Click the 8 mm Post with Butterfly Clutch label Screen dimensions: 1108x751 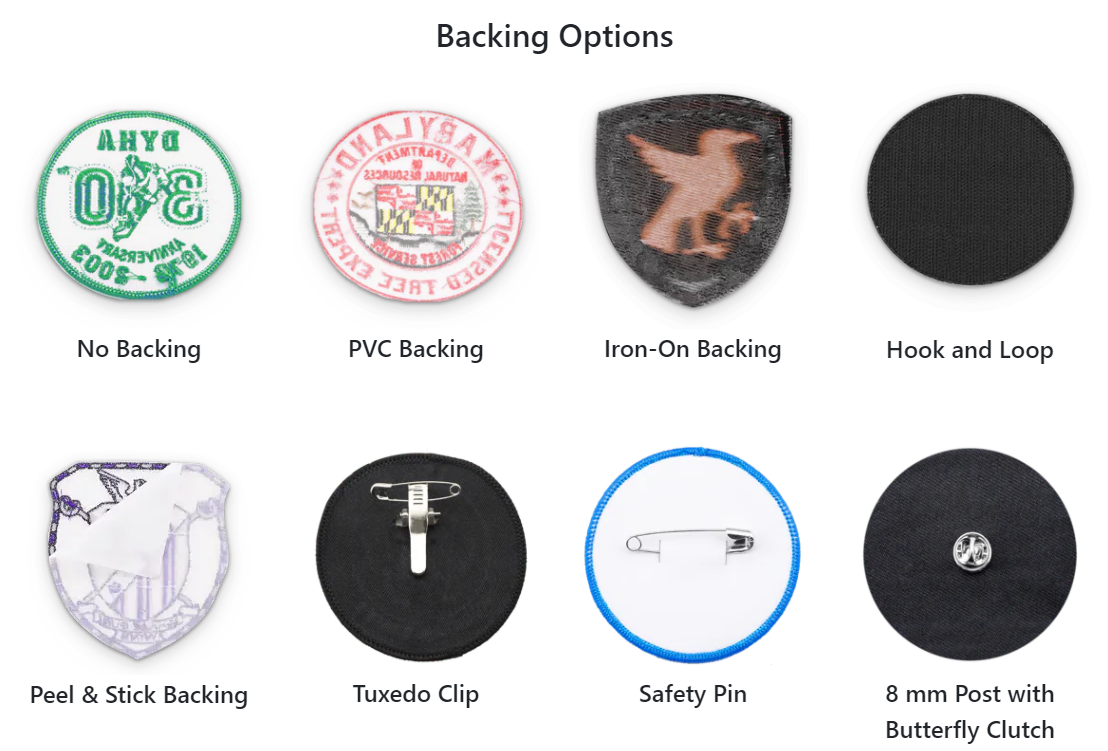tap(970, 711)
